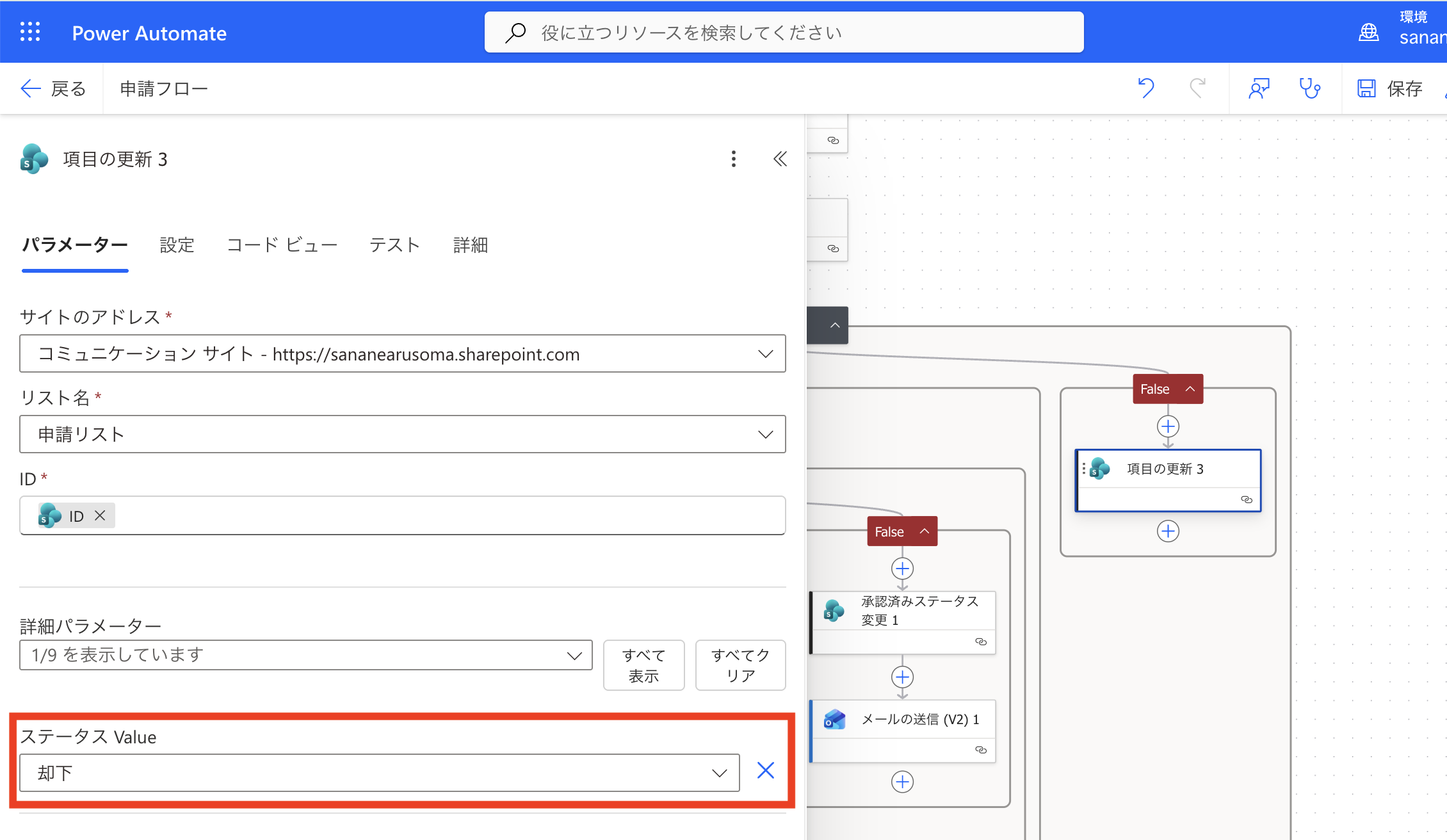Open the リスト名 dropdown
1447x840 pixels.
point(403,434)
